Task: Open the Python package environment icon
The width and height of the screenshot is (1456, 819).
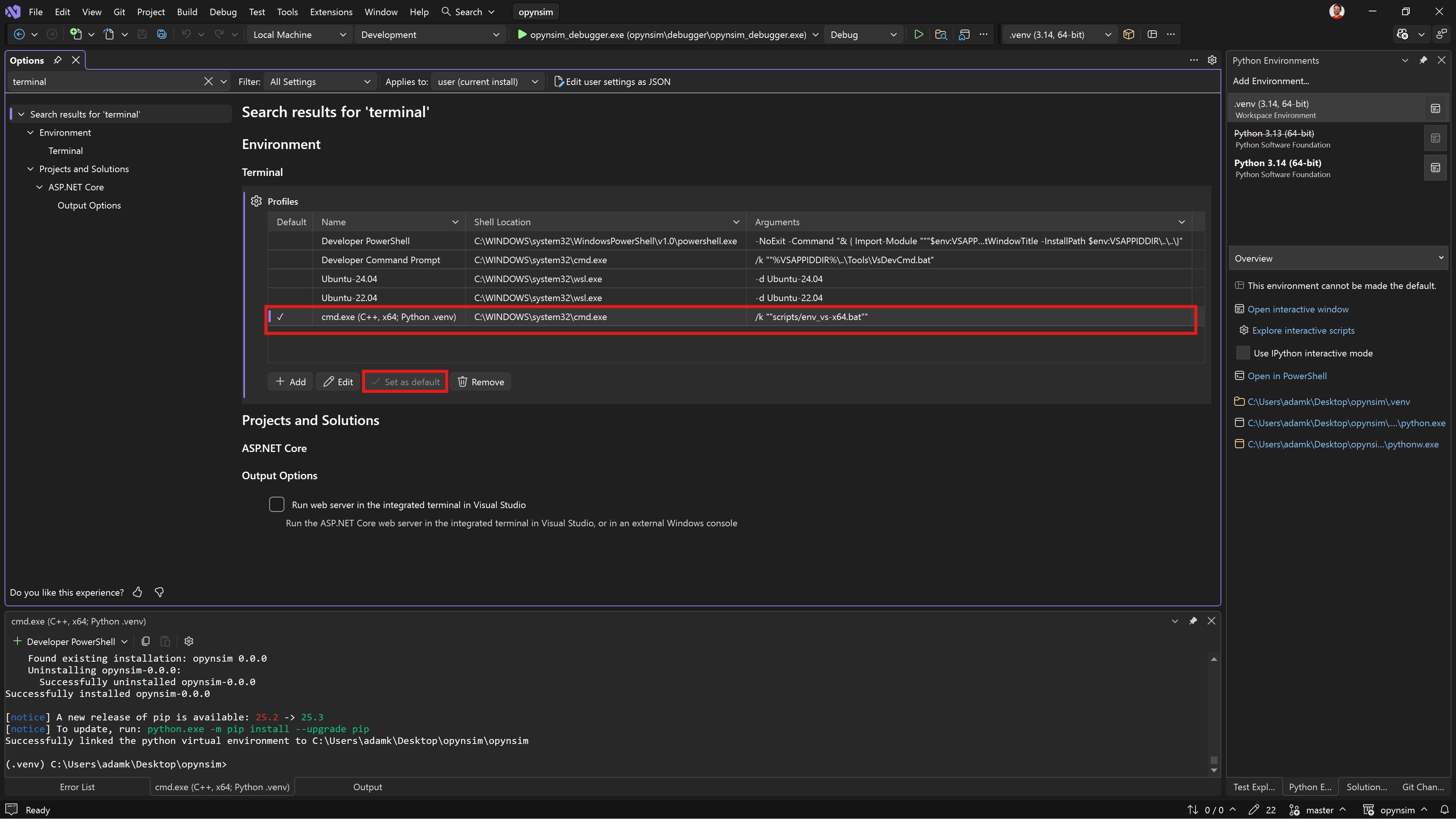Action: 1128,35
